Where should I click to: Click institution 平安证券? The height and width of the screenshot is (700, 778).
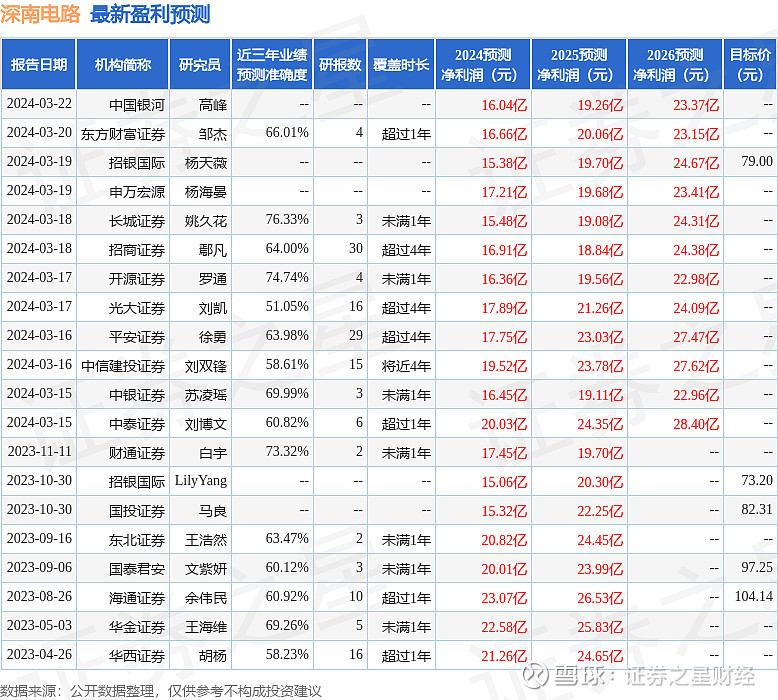[136, 337]
